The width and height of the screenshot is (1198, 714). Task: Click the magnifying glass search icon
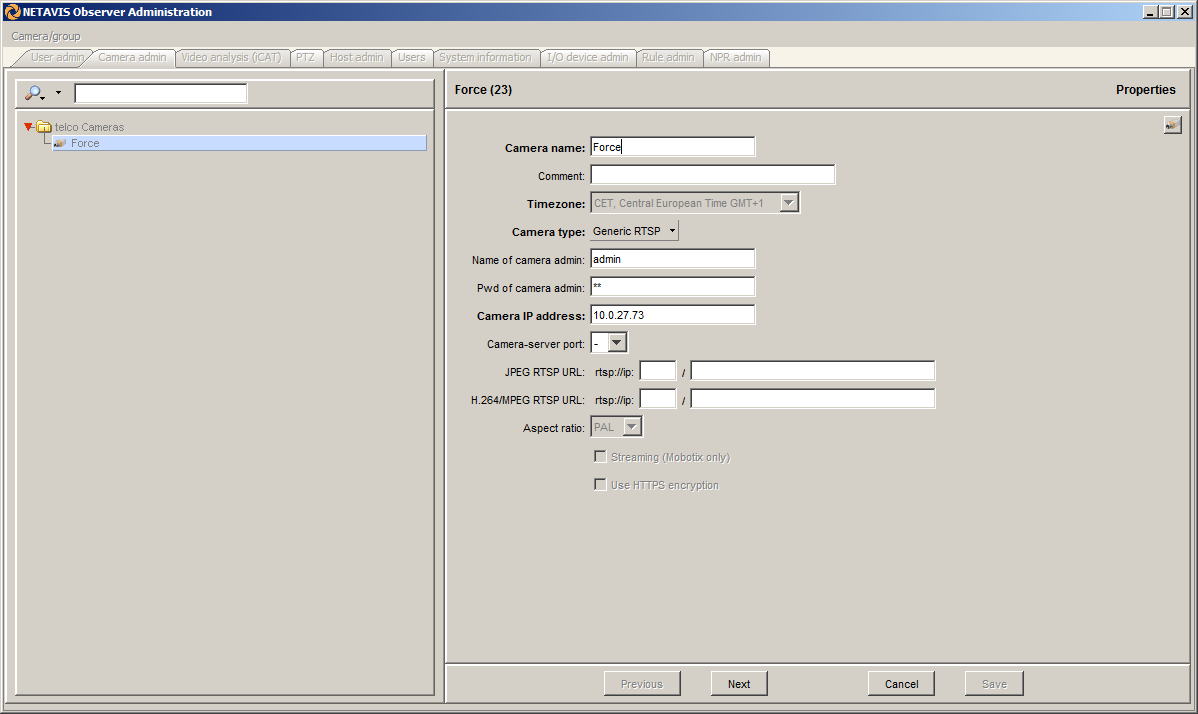coord(34,93)
